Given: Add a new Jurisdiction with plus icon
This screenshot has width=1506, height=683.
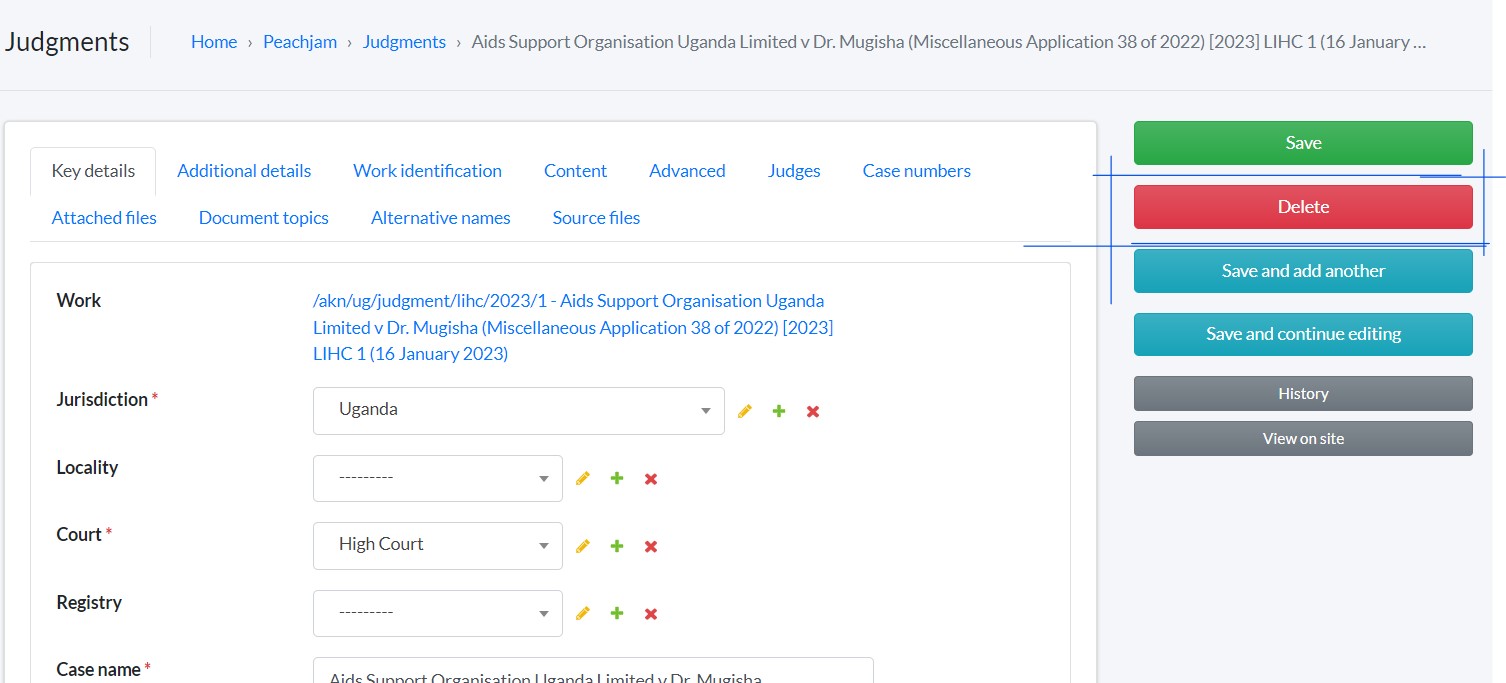Looking at the screenshot, I should tap(779, 411).
